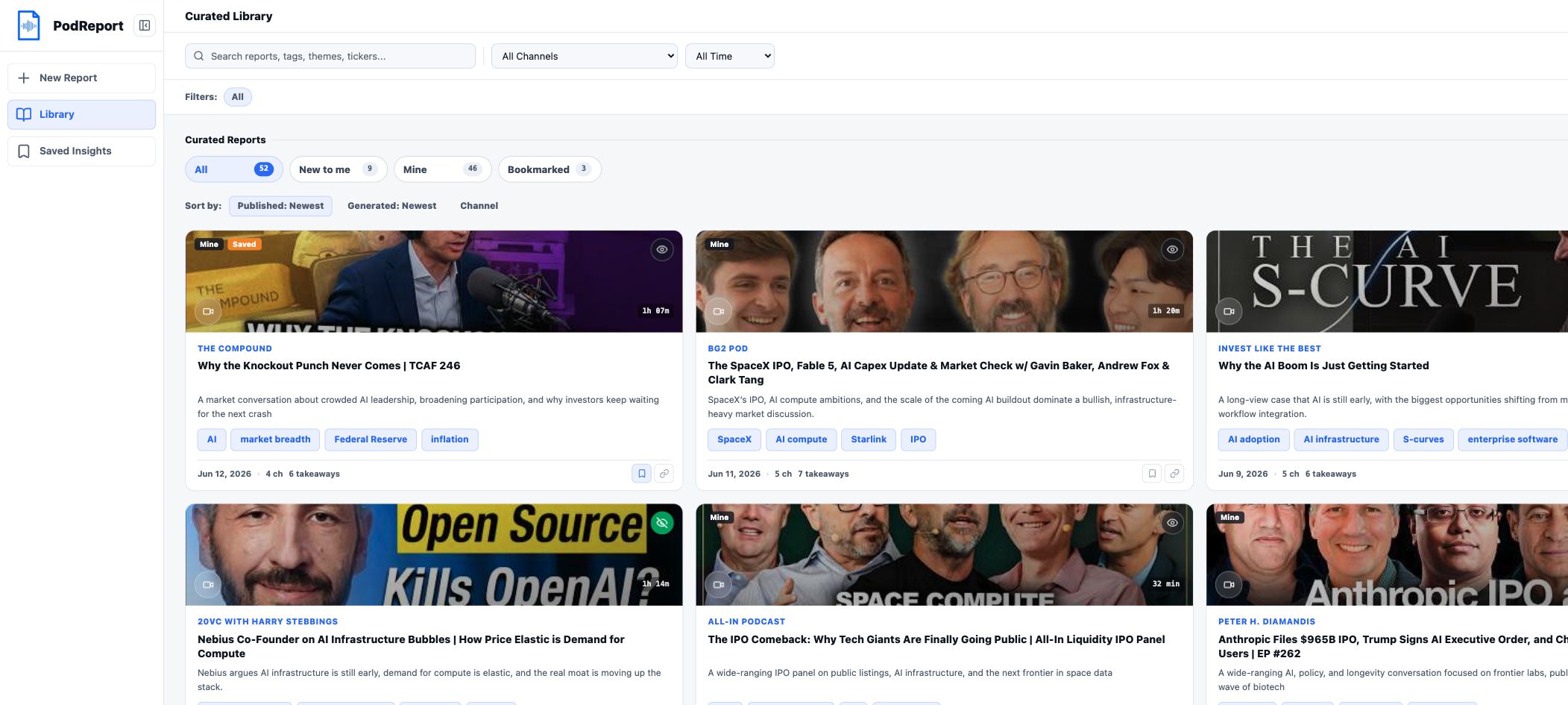The height and width of the screenshot is (705, 1568).
Task: Focus the search reports input field
Action: click(330, 56)
